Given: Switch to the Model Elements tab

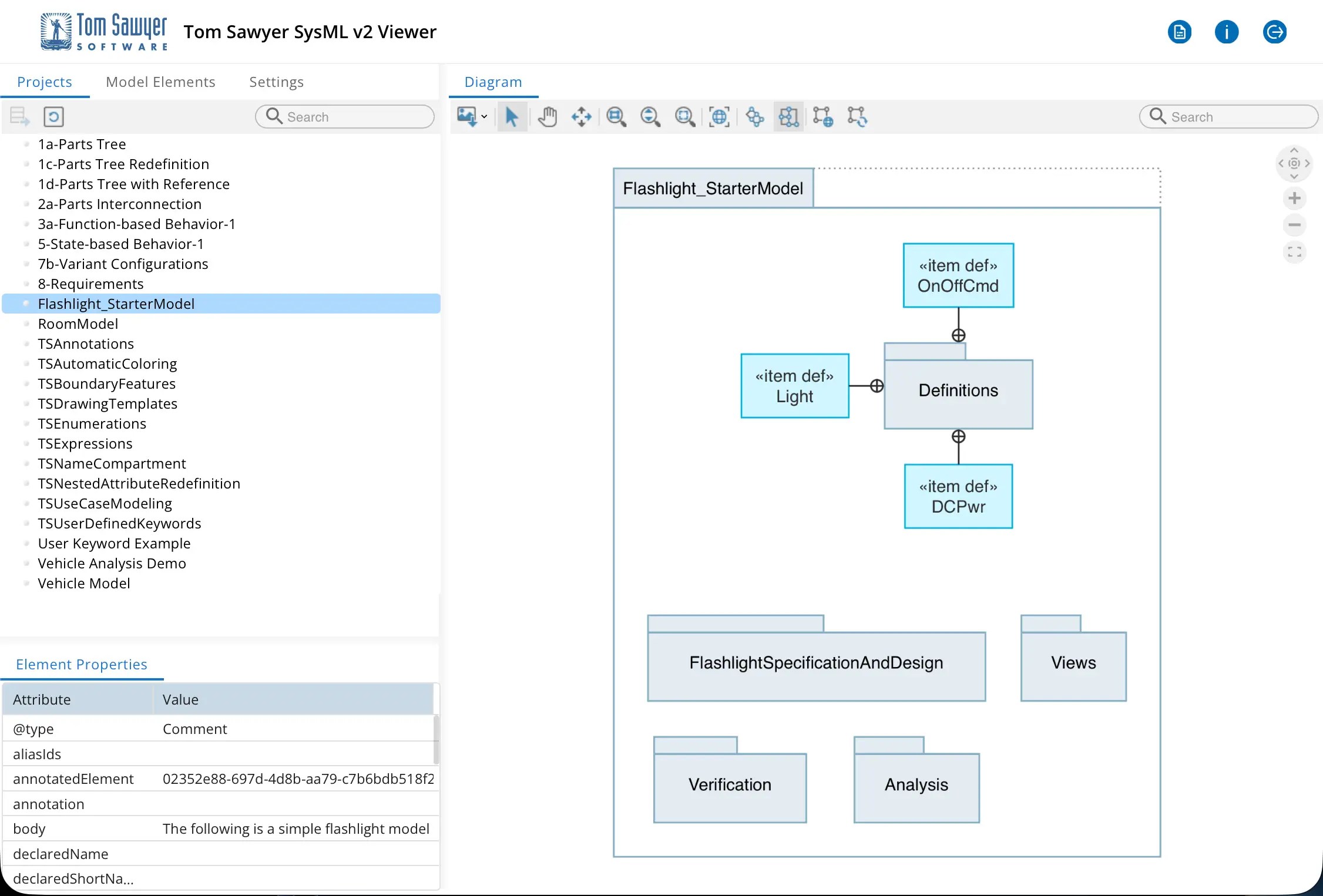Looking at the screenshot, I should (x=160, y=82).
